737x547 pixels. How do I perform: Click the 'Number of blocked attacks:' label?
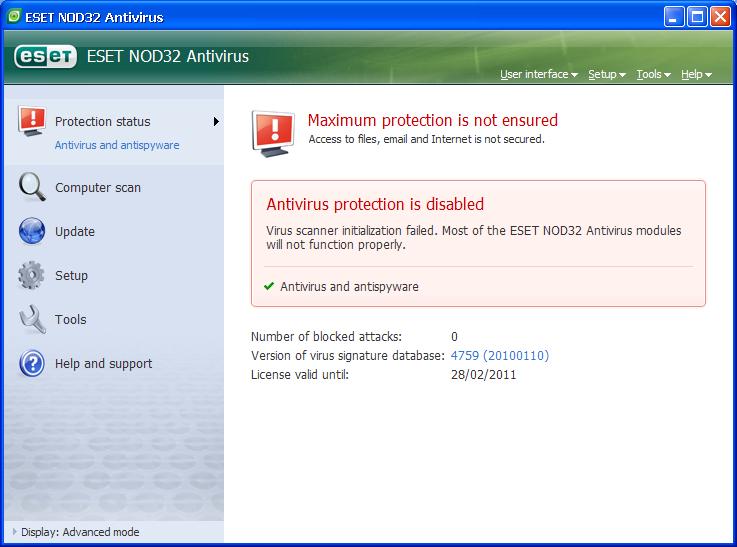326,336
